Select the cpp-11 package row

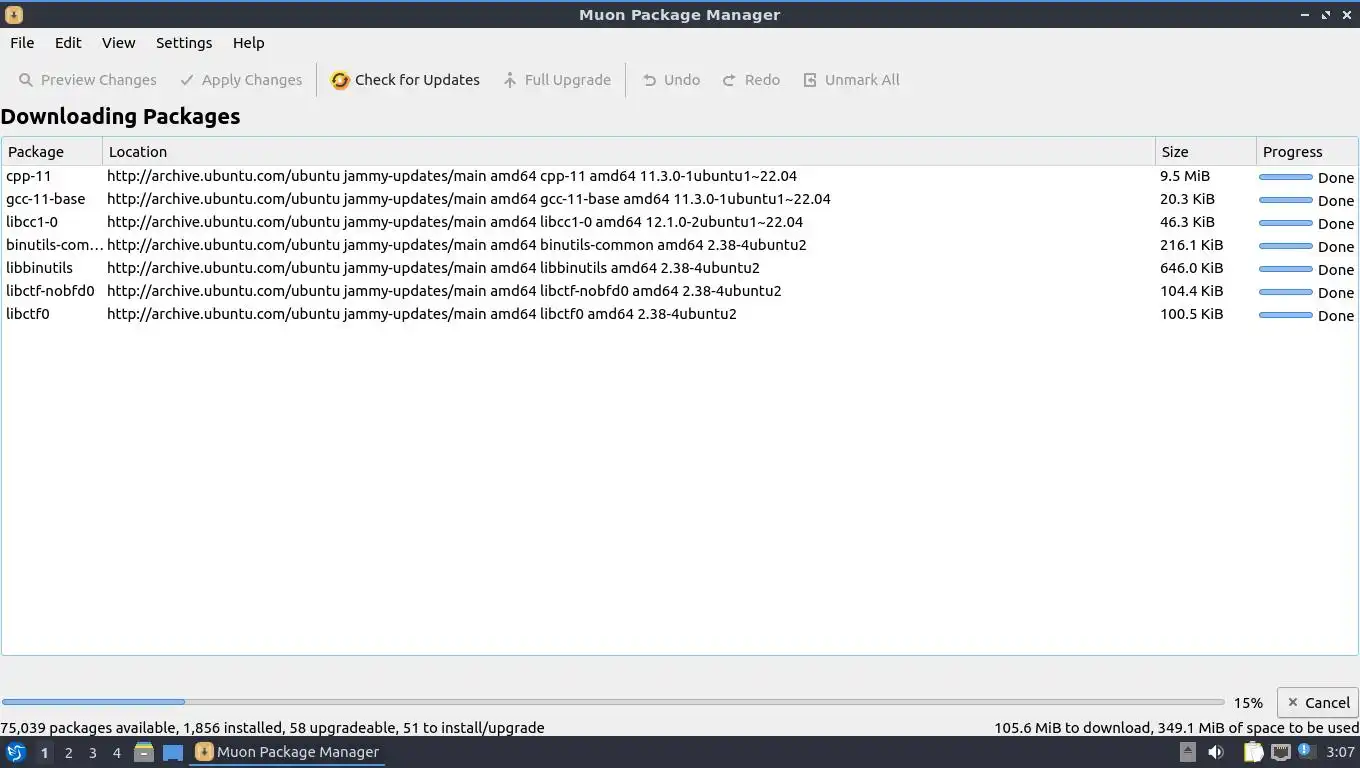(680, 176)
